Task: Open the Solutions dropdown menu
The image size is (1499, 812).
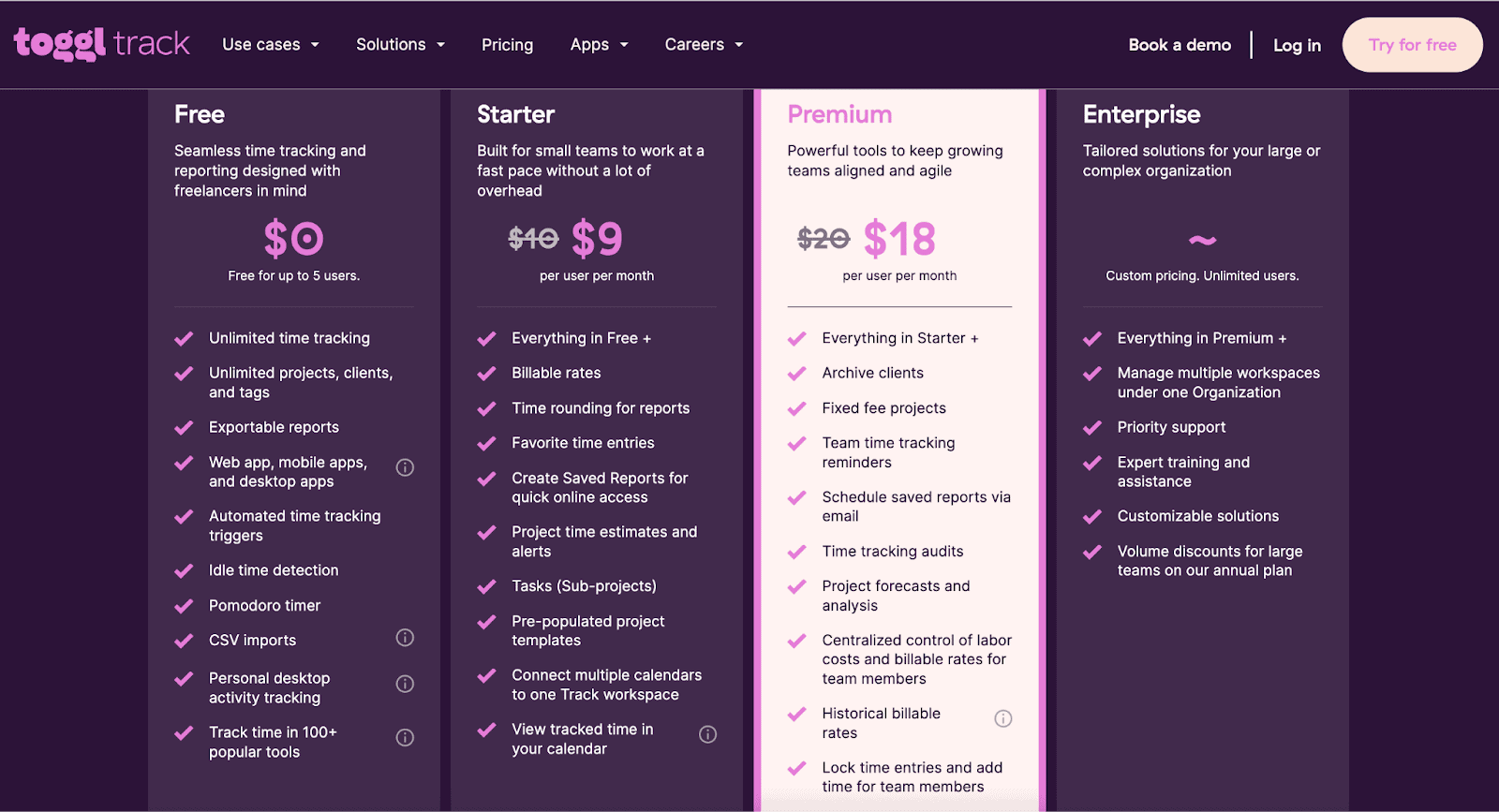Action: pos(400,45)
